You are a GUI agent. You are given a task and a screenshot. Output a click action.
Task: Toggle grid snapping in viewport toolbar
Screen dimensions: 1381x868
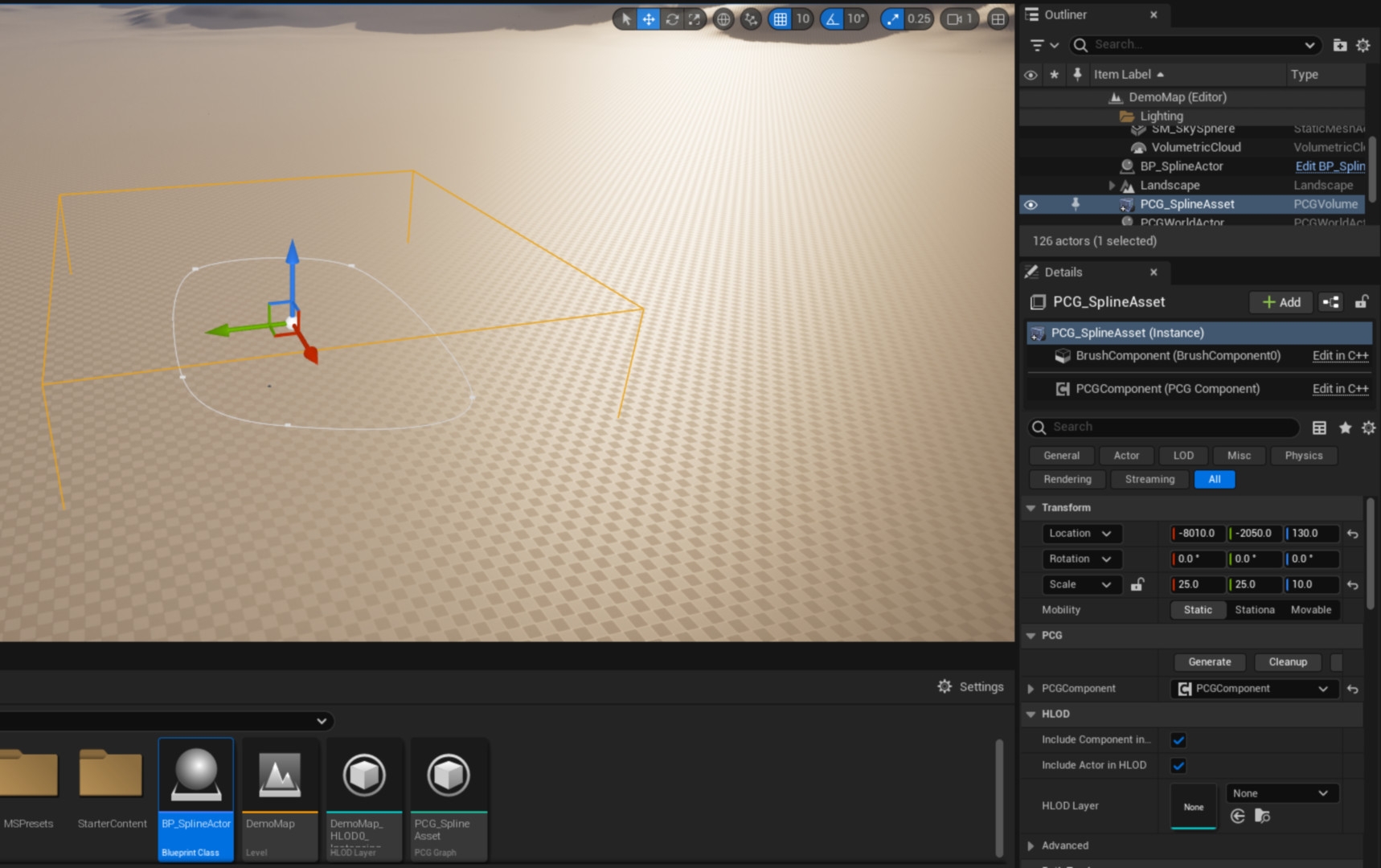[x=781, y=19]
